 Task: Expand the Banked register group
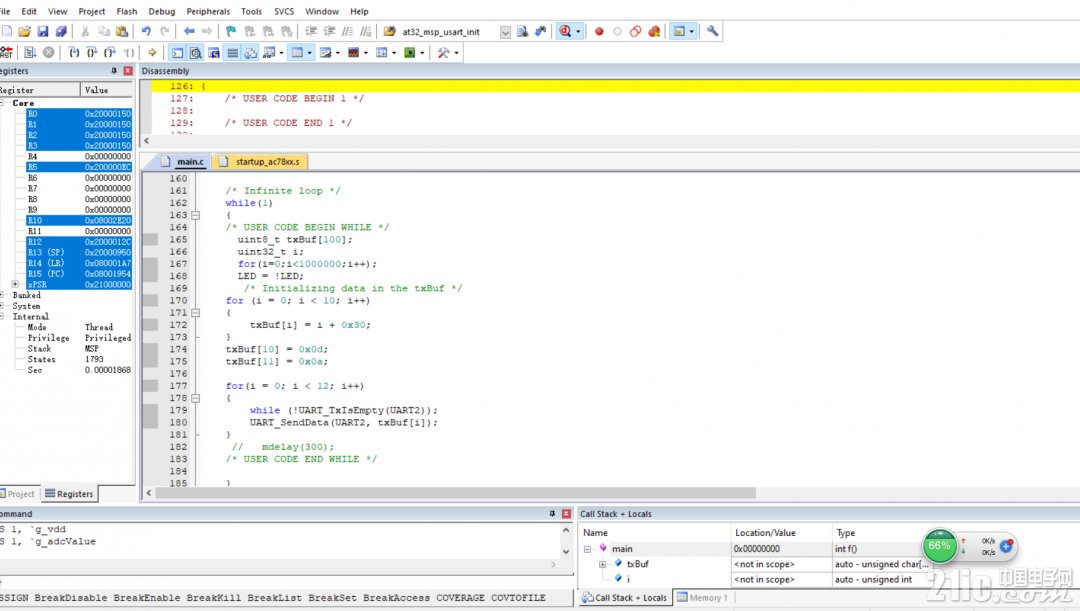point(3,296)
